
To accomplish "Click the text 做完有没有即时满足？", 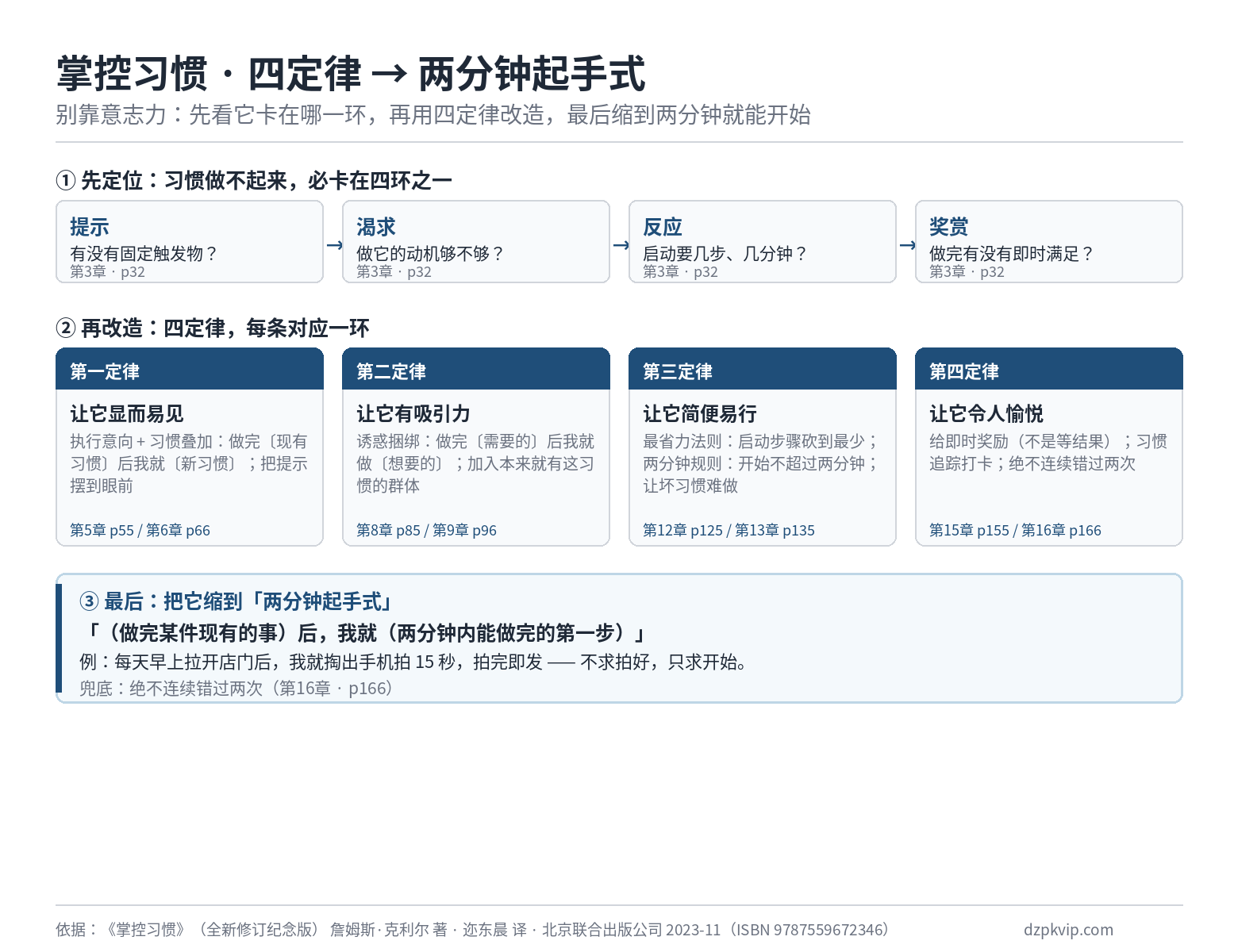I will [1012, 254].
